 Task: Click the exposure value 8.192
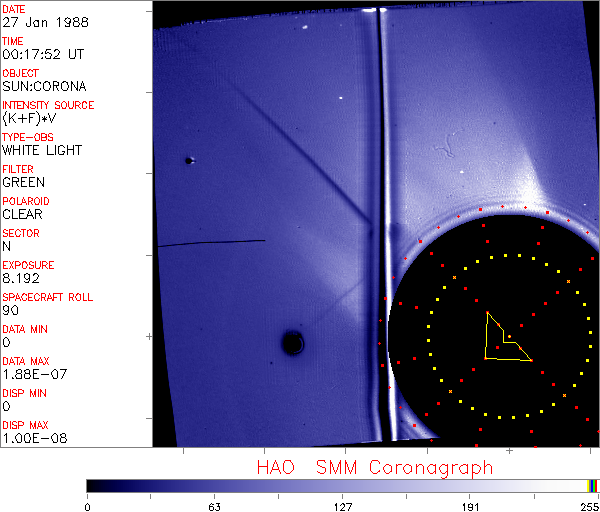coord(21,278)
